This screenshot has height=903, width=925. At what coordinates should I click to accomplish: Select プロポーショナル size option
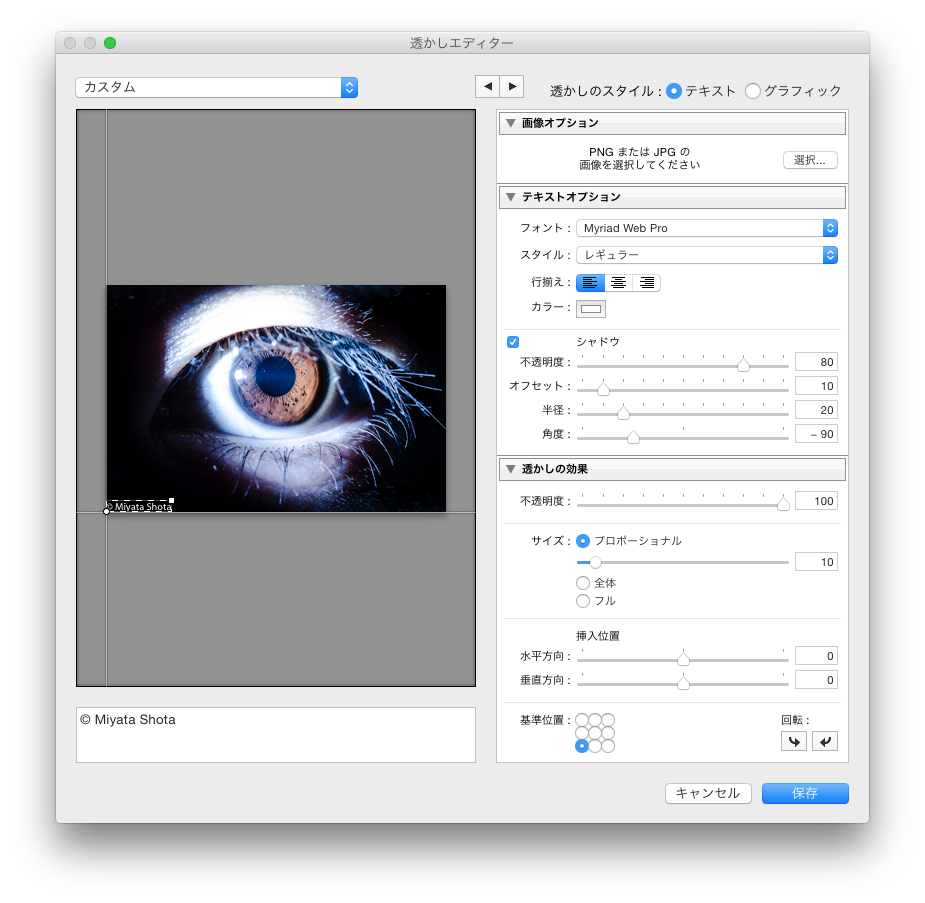(x=583, y=541)
